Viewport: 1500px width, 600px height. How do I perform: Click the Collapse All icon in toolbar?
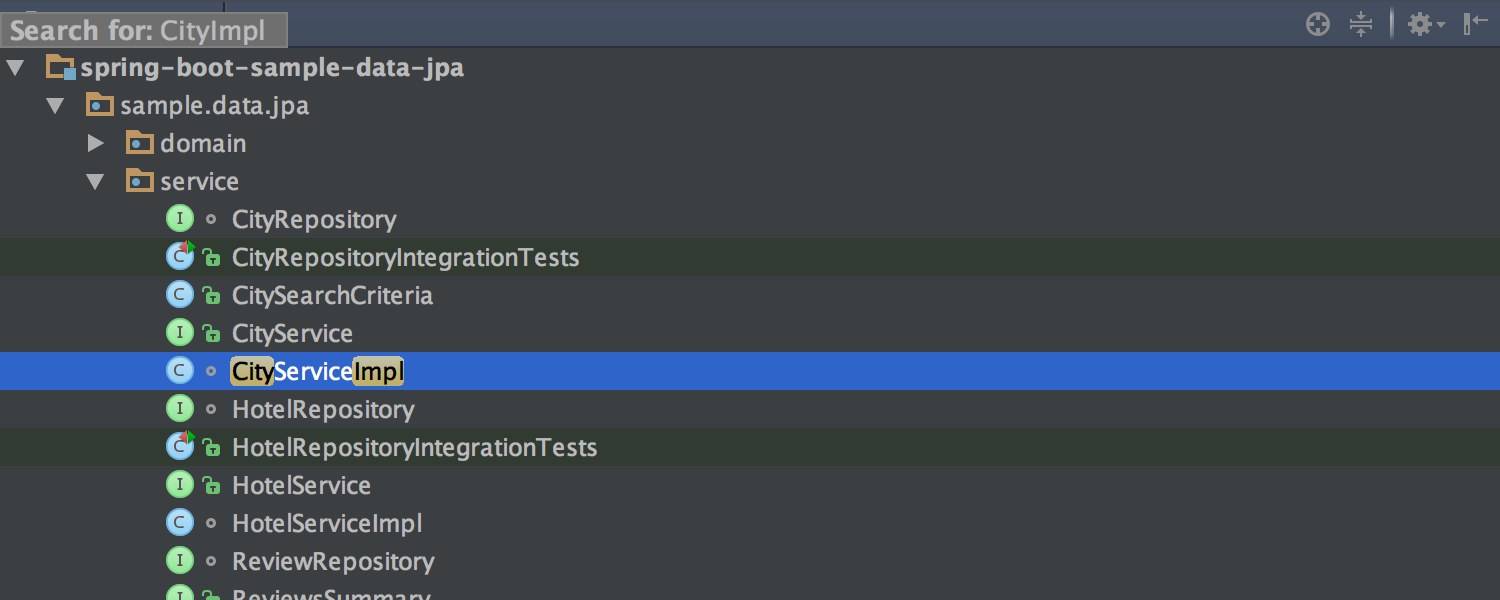click(x=1361, y=25)
